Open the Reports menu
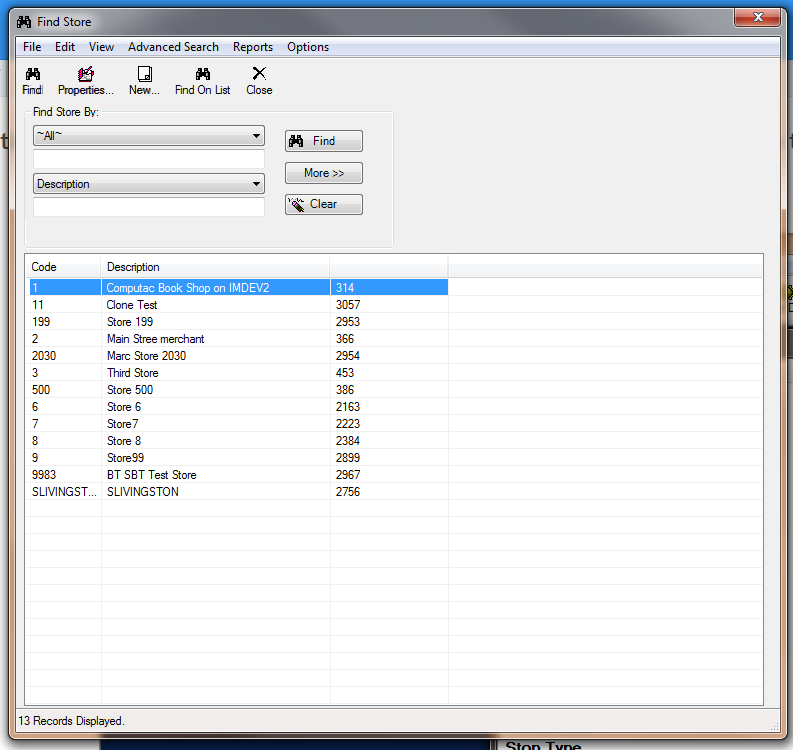Viewport: 793px width, 750px height. pos(253,47)
